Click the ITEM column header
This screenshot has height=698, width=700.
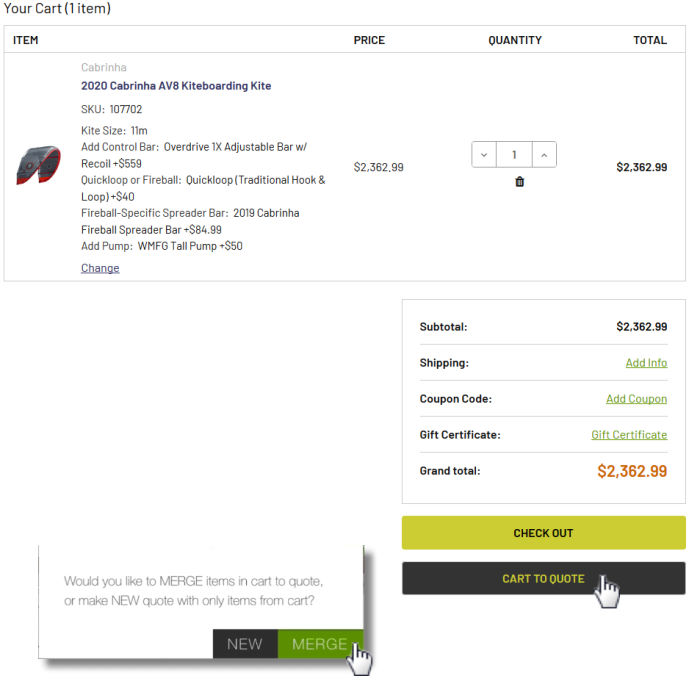[26, 40]
